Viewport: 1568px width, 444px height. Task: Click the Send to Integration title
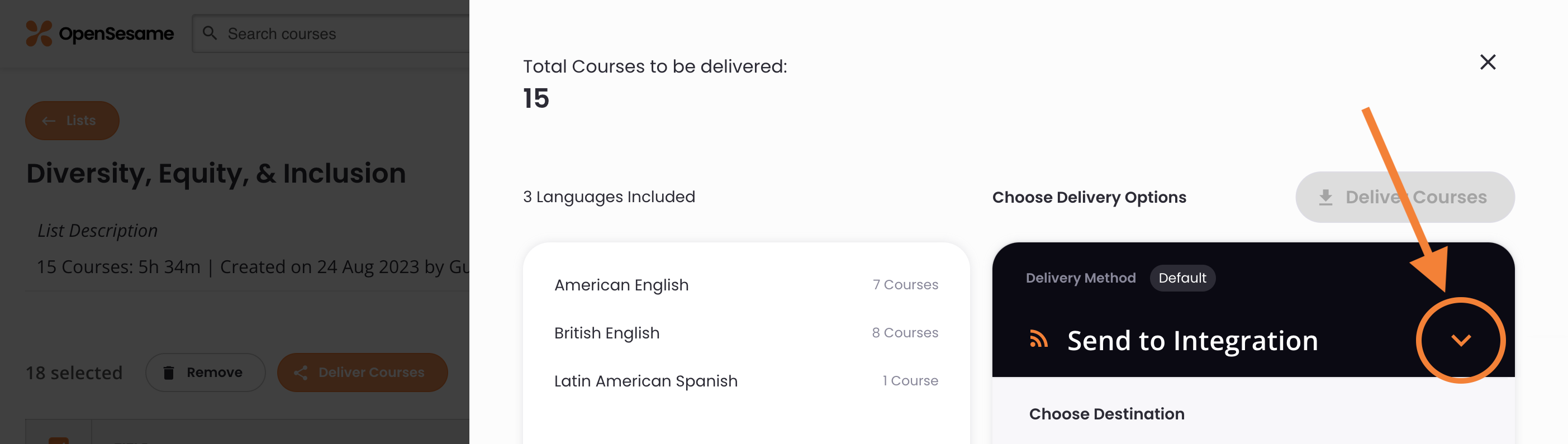(x=1192, y=340)
